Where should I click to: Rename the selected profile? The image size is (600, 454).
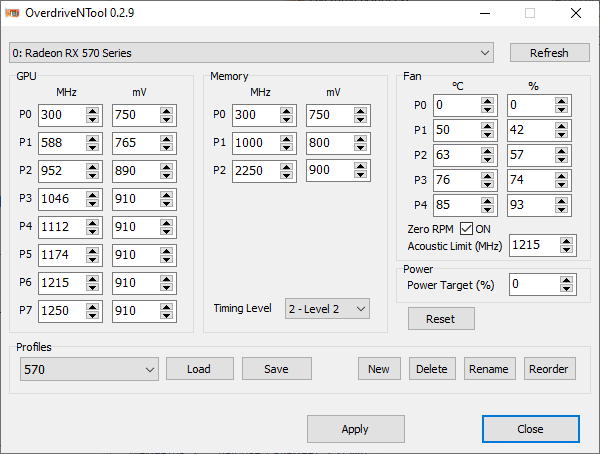pos(489,369)
